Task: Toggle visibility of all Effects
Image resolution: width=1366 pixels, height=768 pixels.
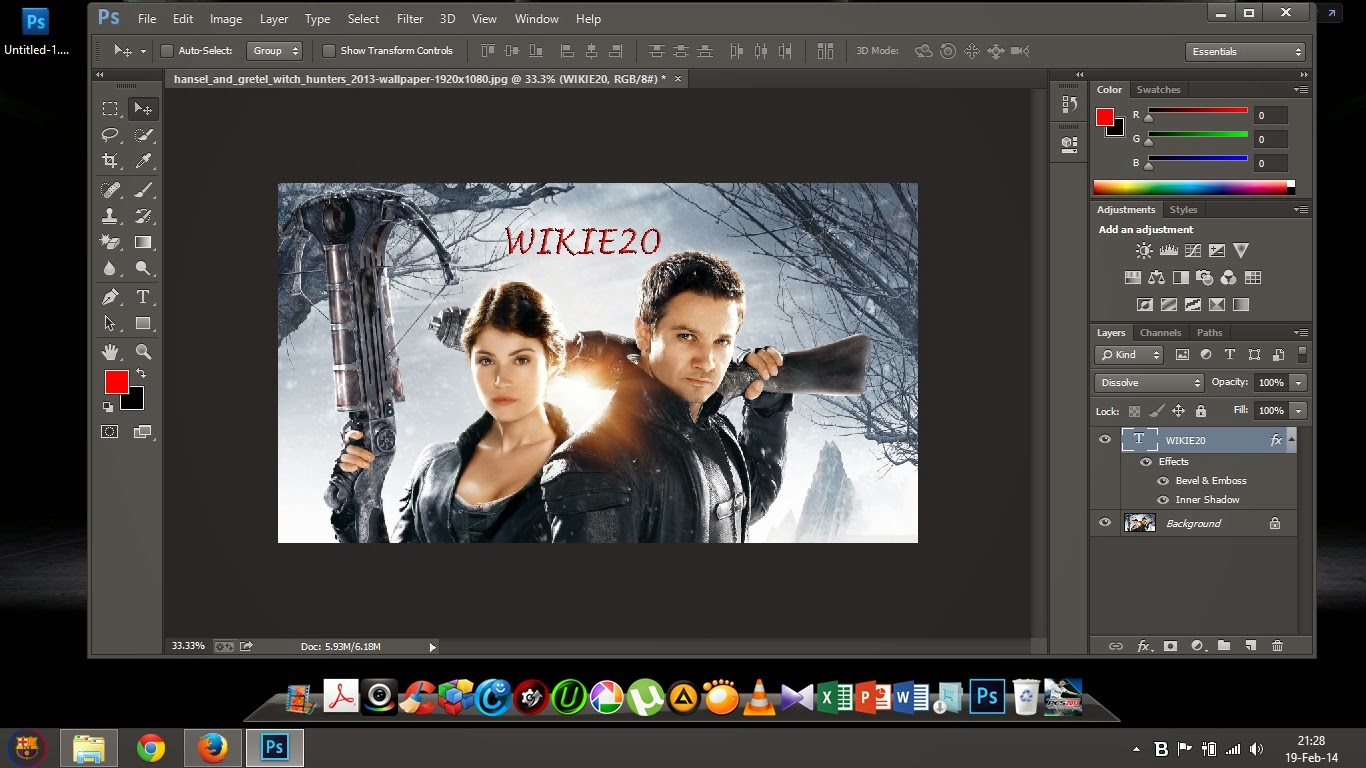Action: (1146, 462)
